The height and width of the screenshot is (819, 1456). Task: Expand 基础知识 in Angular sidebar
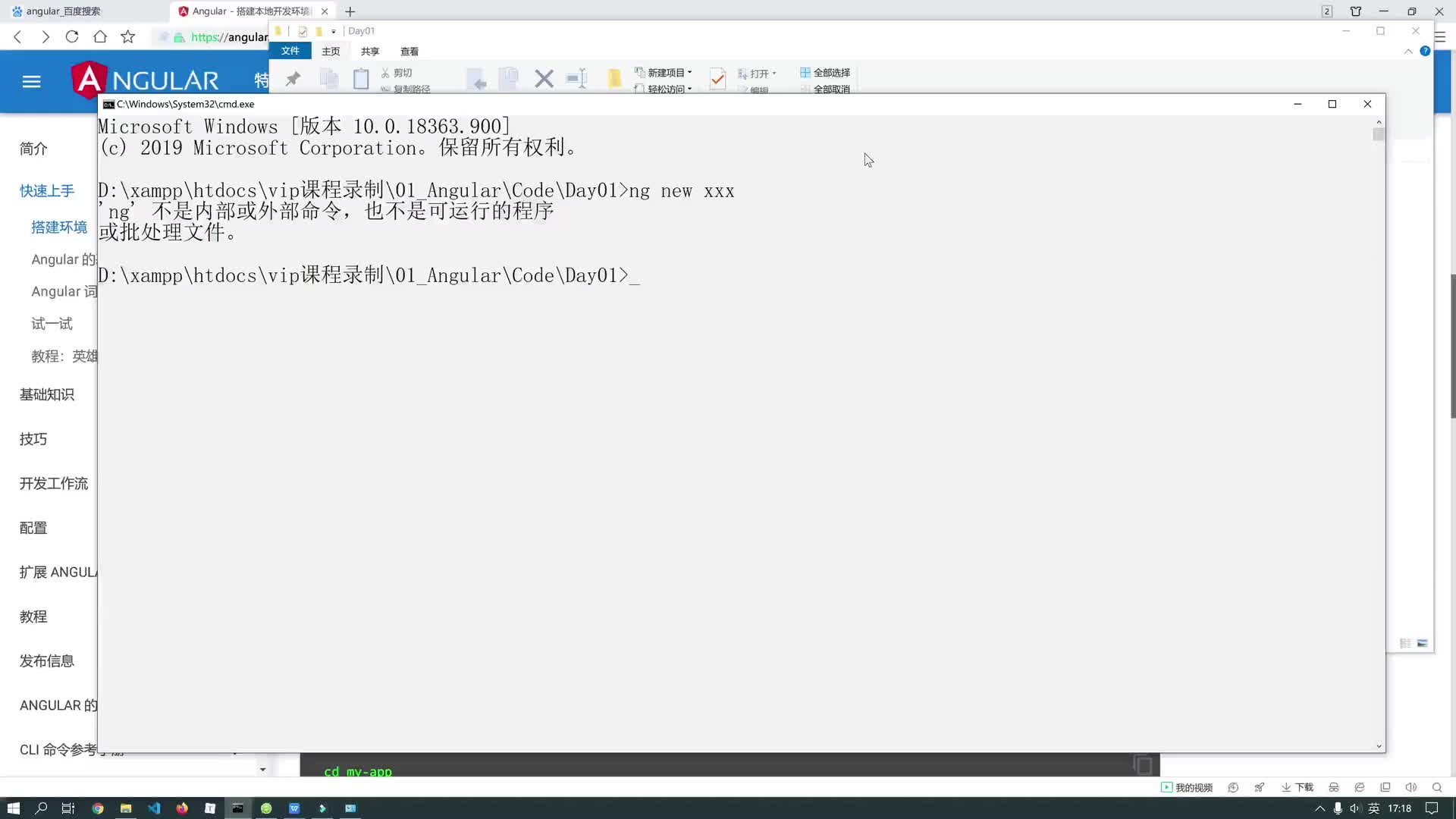pyautogui.click(x=47, y=394)
